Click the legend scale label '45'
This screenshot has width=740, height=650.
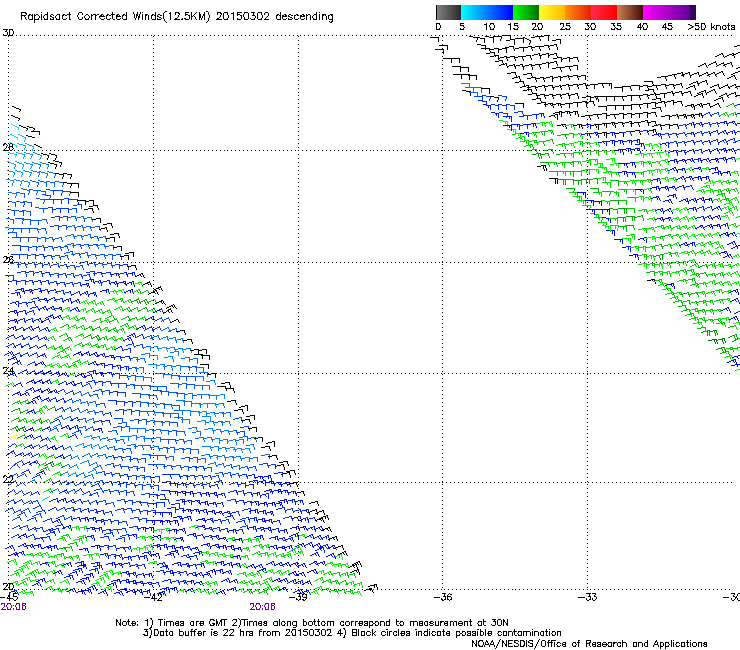click(667, 27)
